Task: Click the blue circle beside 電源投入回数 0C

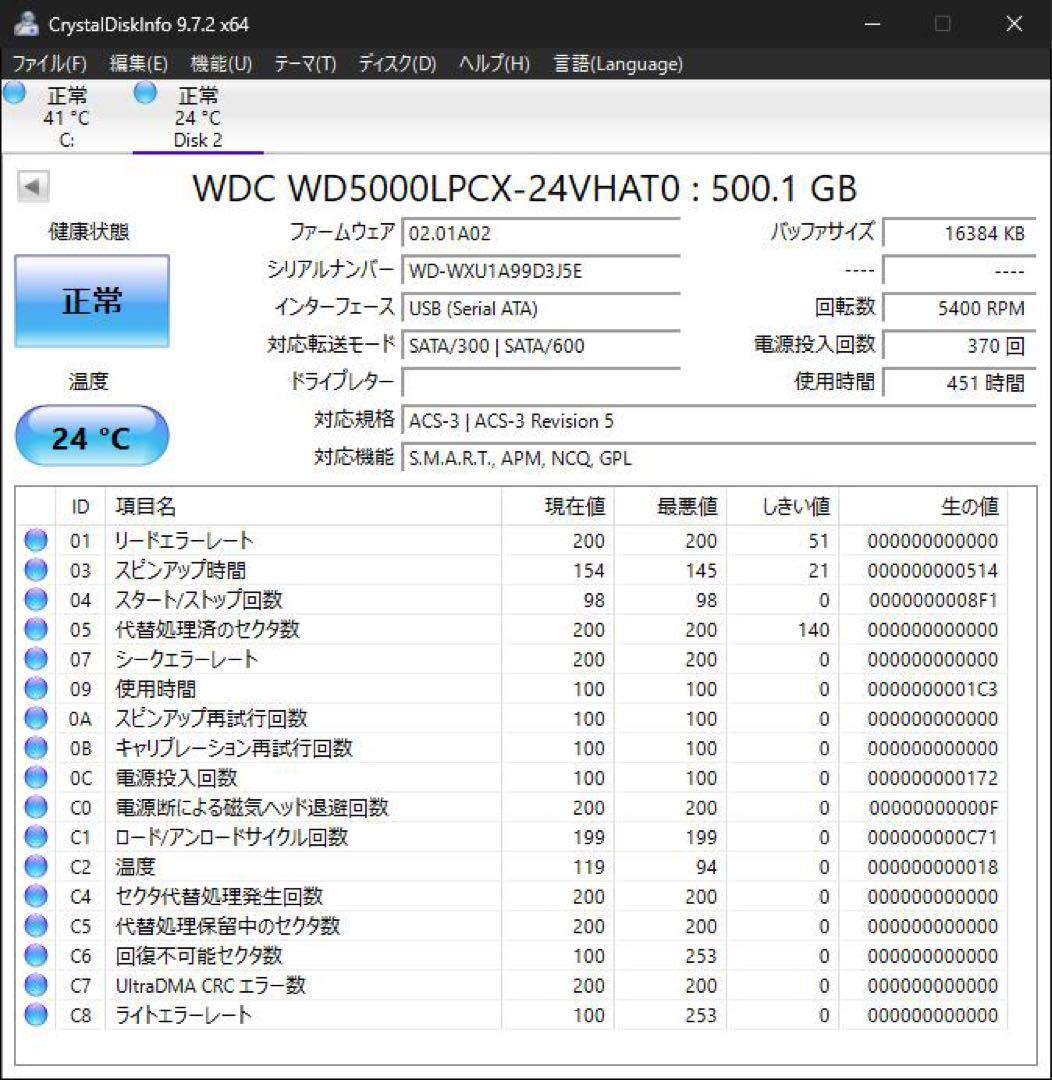Action: click(35, 778)
